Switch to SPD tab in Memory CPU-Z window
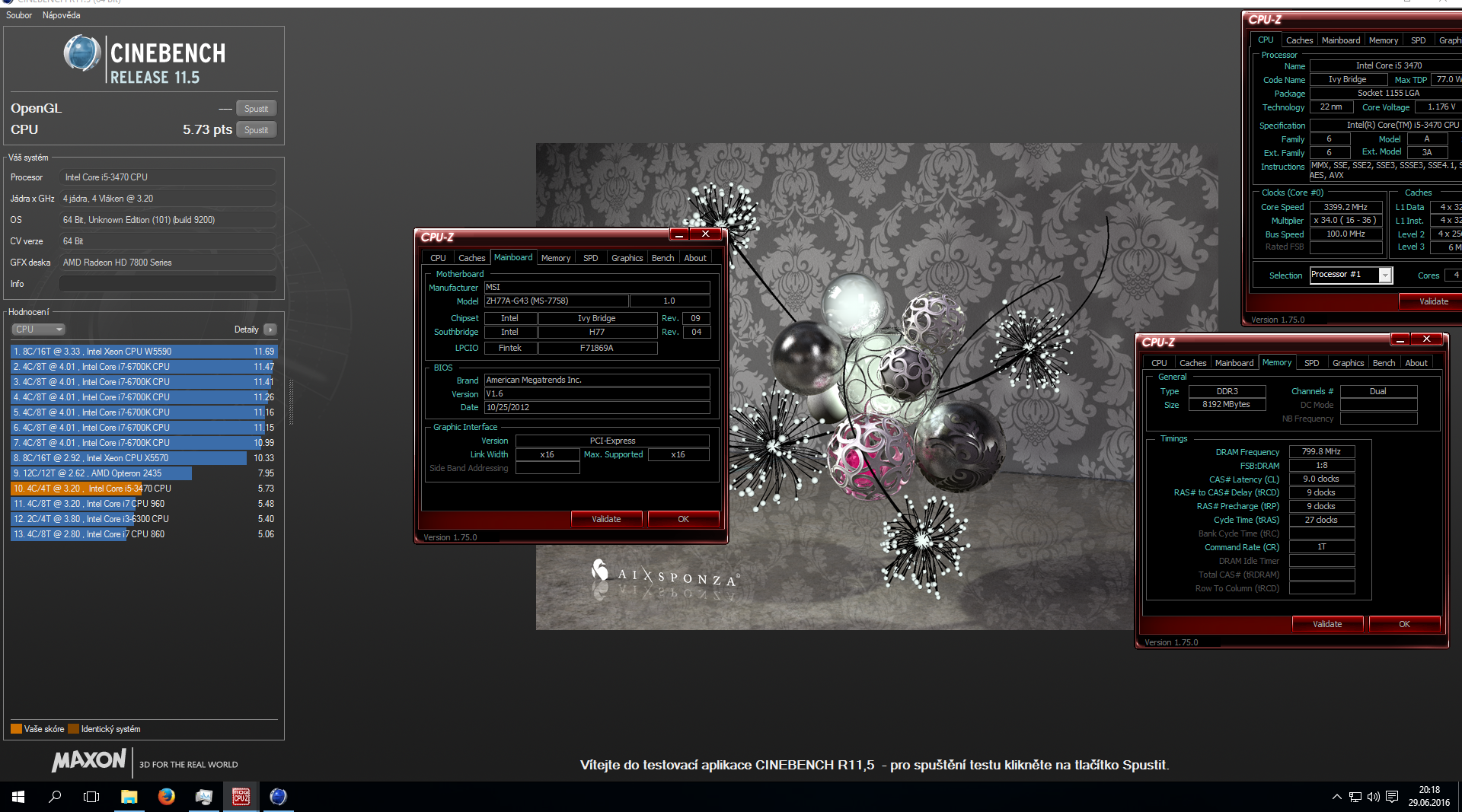The image size is (1462, 812). 1311,363
